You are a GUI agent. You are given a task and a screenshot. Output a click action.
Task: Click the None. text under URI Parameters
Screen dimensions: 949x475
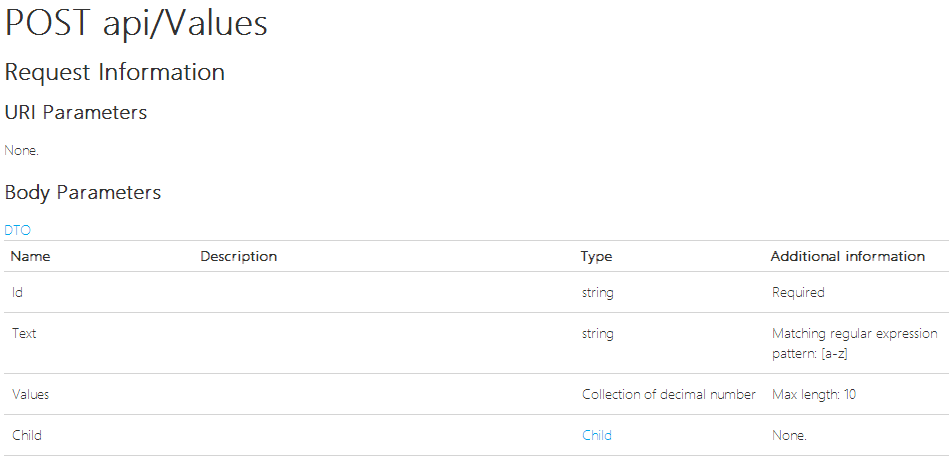(x=21, y=151)
